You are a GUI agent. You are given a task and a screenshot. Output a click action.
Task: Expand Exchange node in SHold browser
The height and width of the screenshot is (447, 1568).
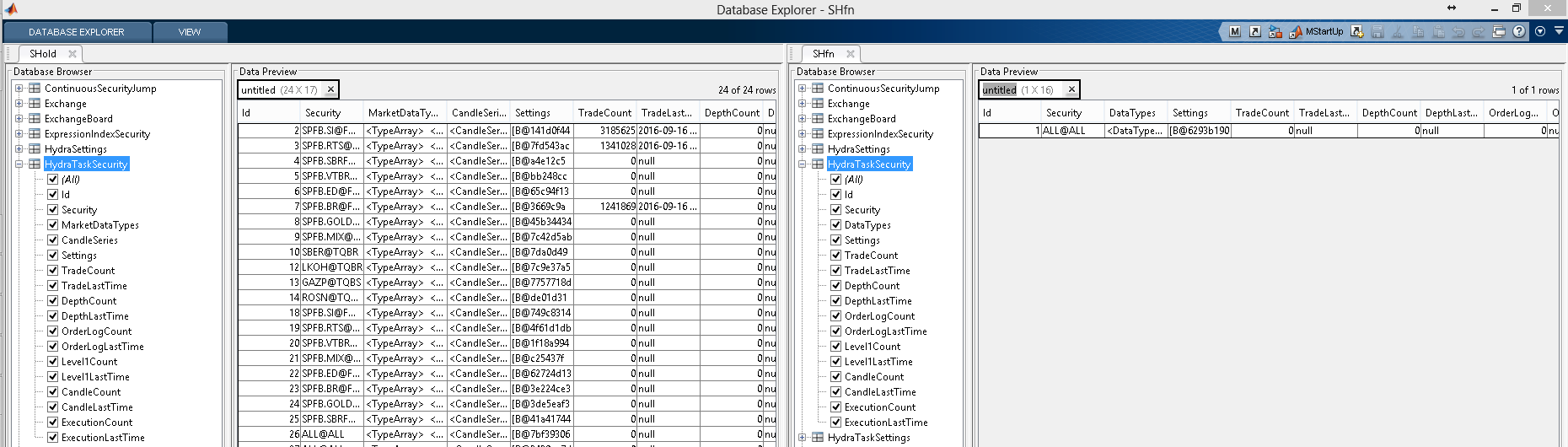[19, 103]
